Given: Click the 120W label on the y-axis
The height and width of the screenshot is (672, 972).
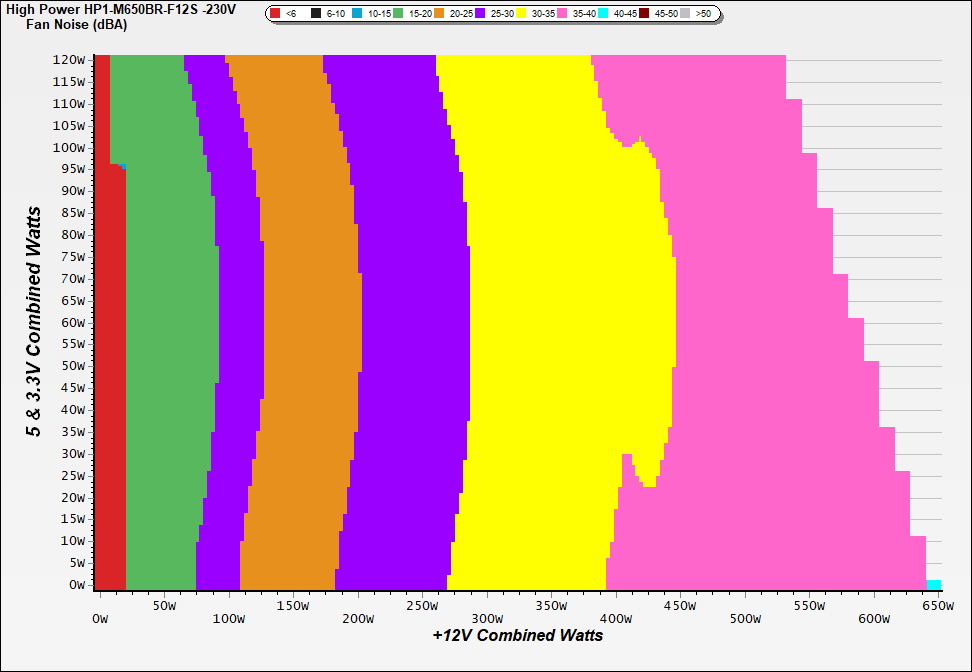Looking at the screenshot, I should click(69, 60).
